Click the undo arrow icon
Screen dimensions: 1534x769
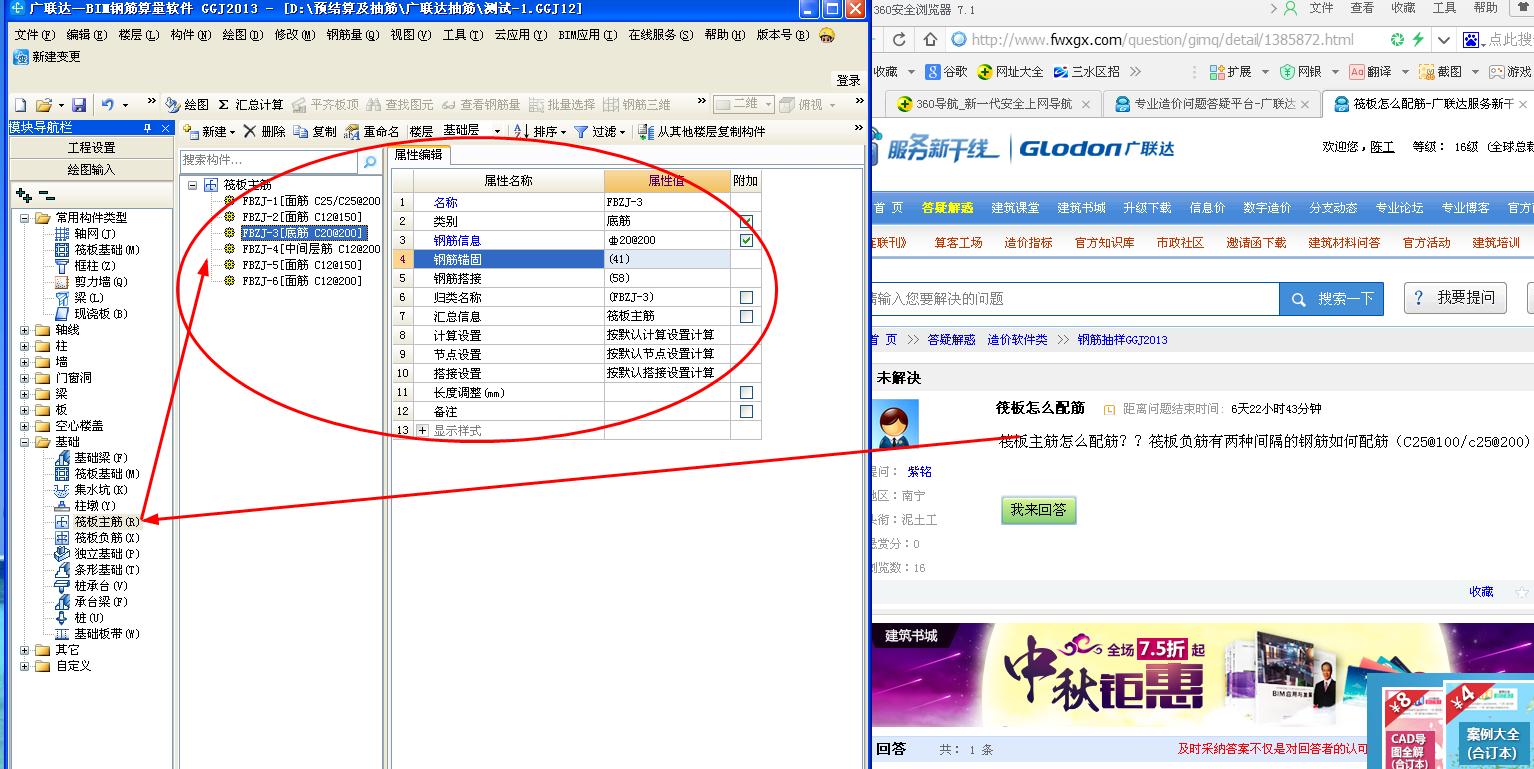click(x=108, y=105)
